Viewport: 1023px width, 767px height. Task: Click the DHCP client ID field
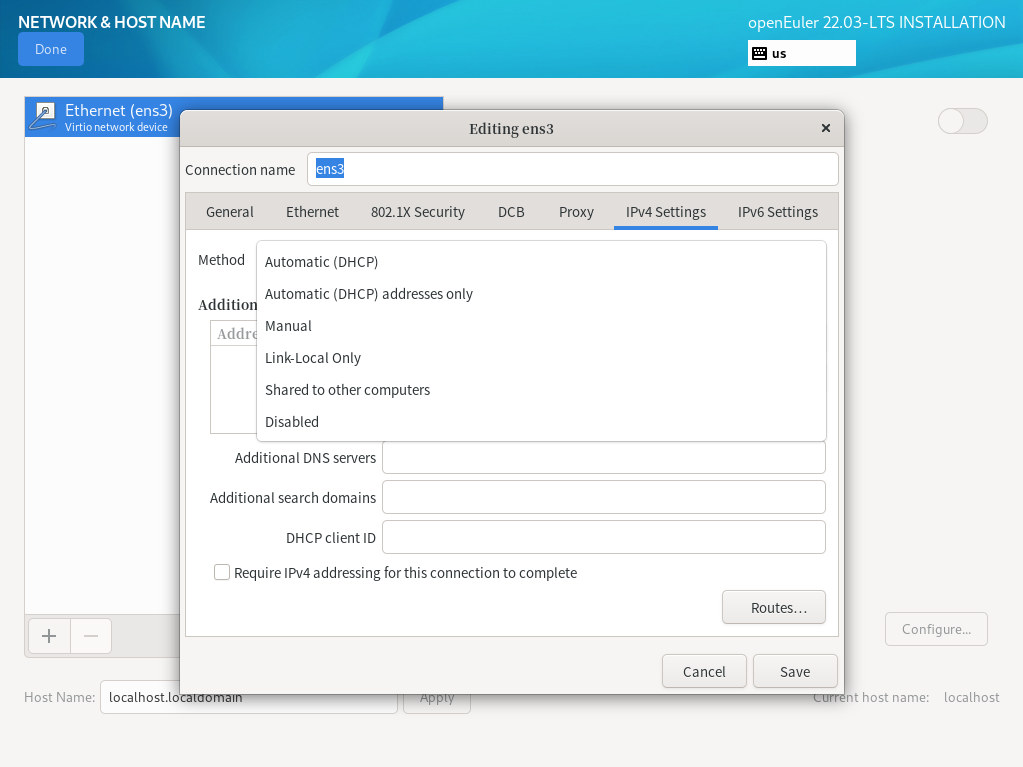click(603, 537)
